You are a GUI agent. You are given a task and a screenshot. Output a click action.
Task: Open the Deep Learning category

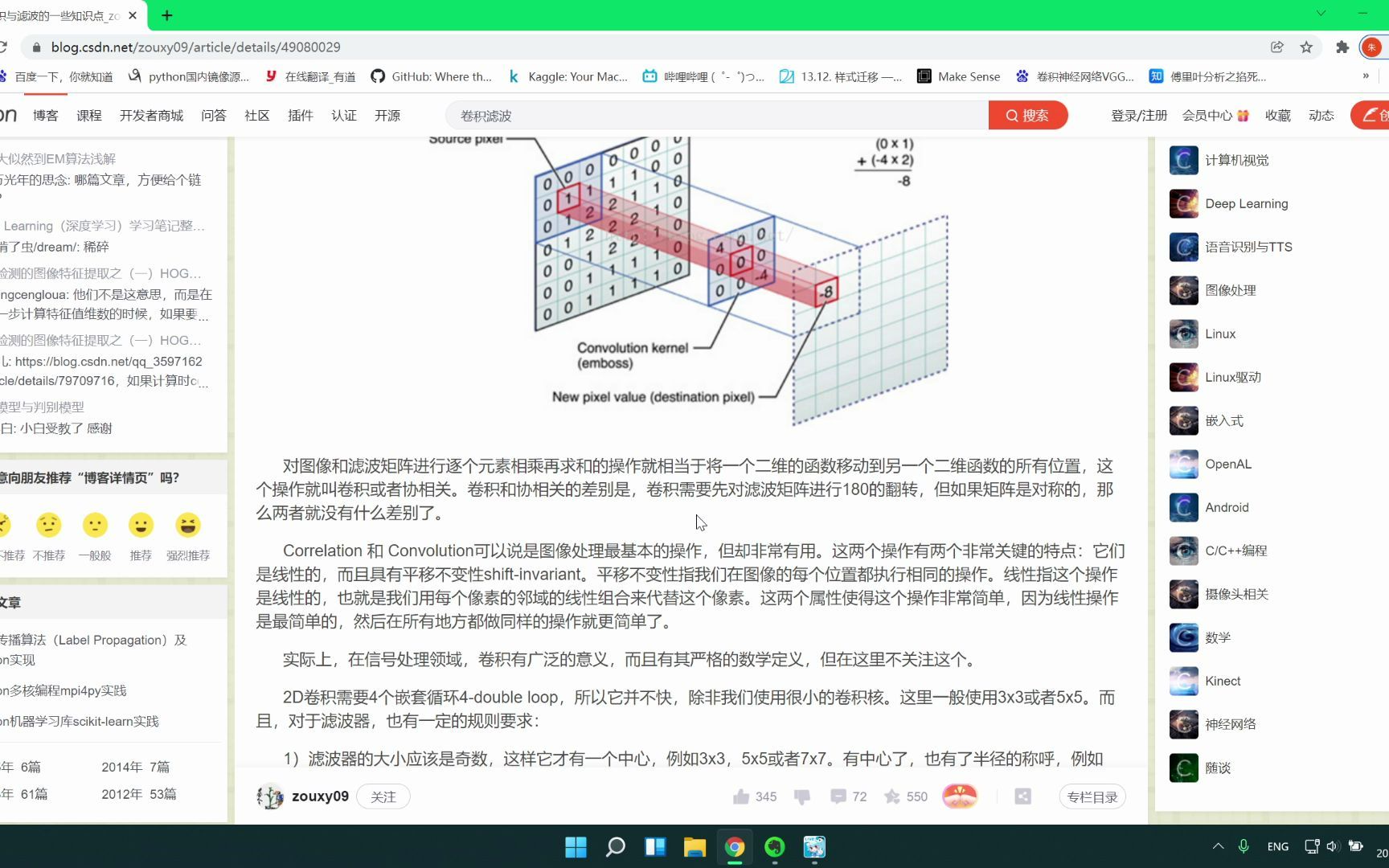[1247, 203]
